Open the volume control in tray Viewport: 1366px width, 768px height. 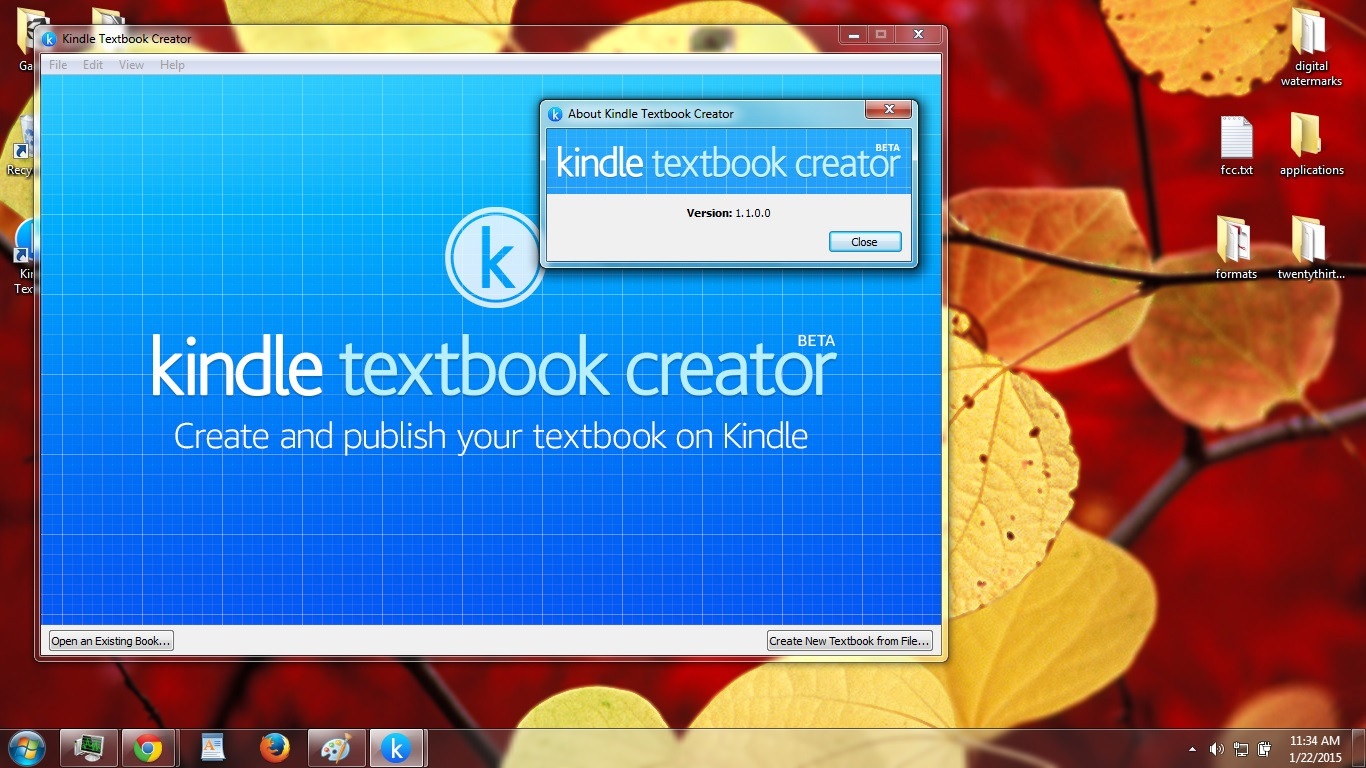(1216, 748)
